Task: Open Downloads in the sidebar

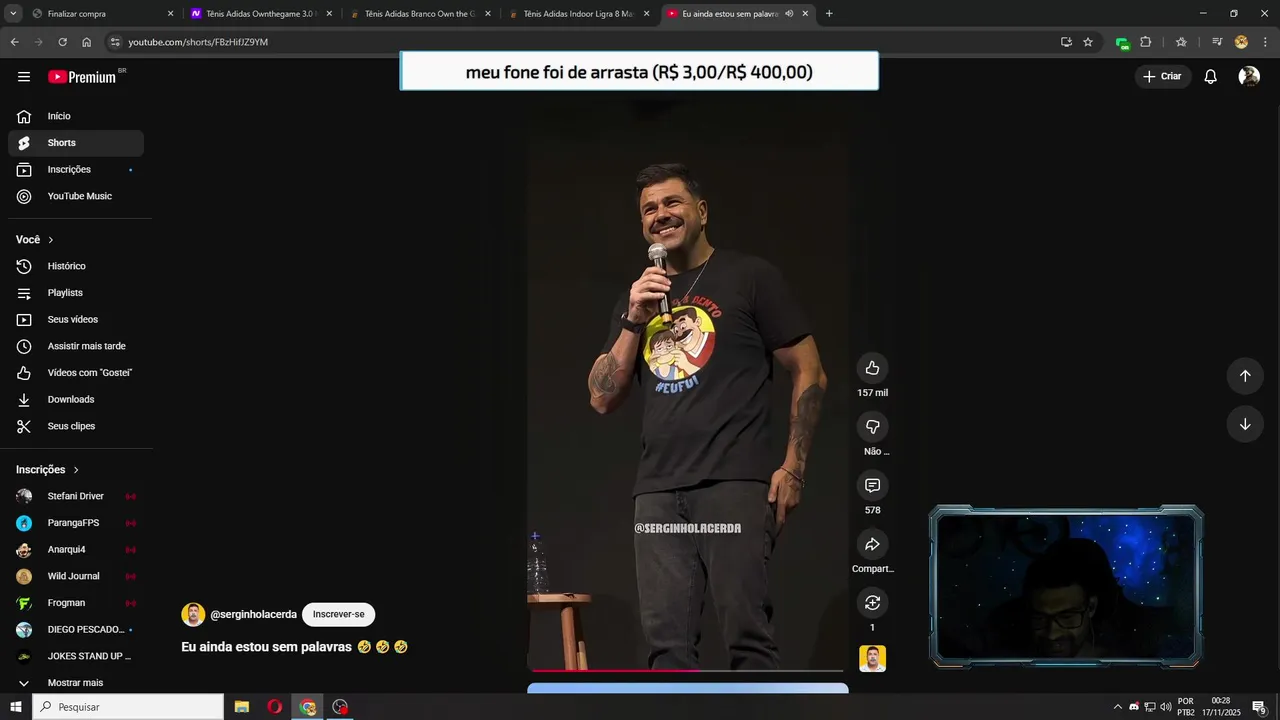Action: [x=76, y=399]
